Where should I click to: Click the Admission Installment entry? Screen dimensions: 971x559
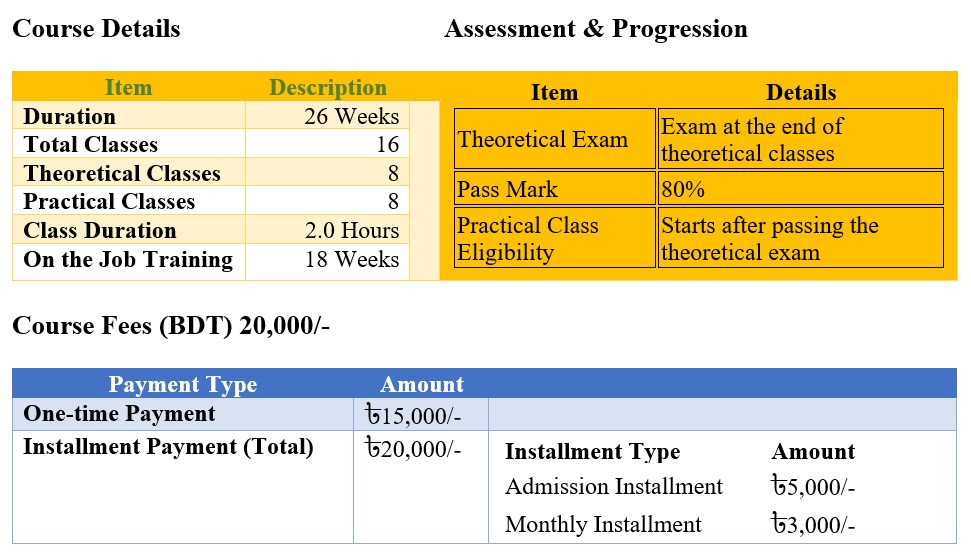613,487
